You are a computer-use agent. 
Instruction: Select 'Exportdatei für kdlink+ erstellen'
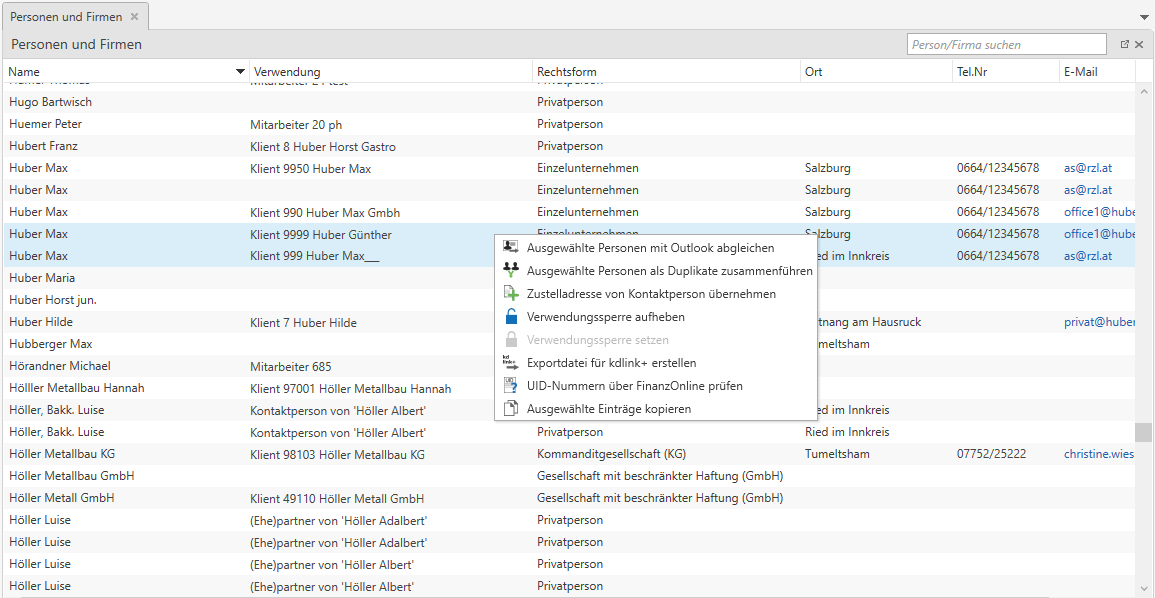coord(611,363)
